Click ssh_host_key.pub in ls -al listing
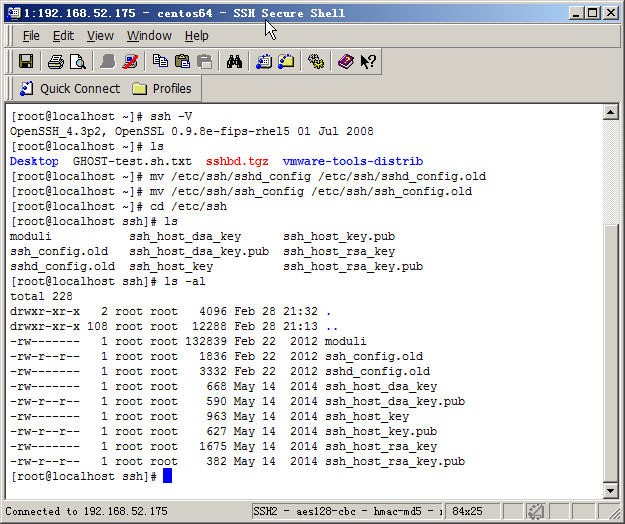Image resolution: width=625 pixels, height=524 pixels. click(381, 432)
